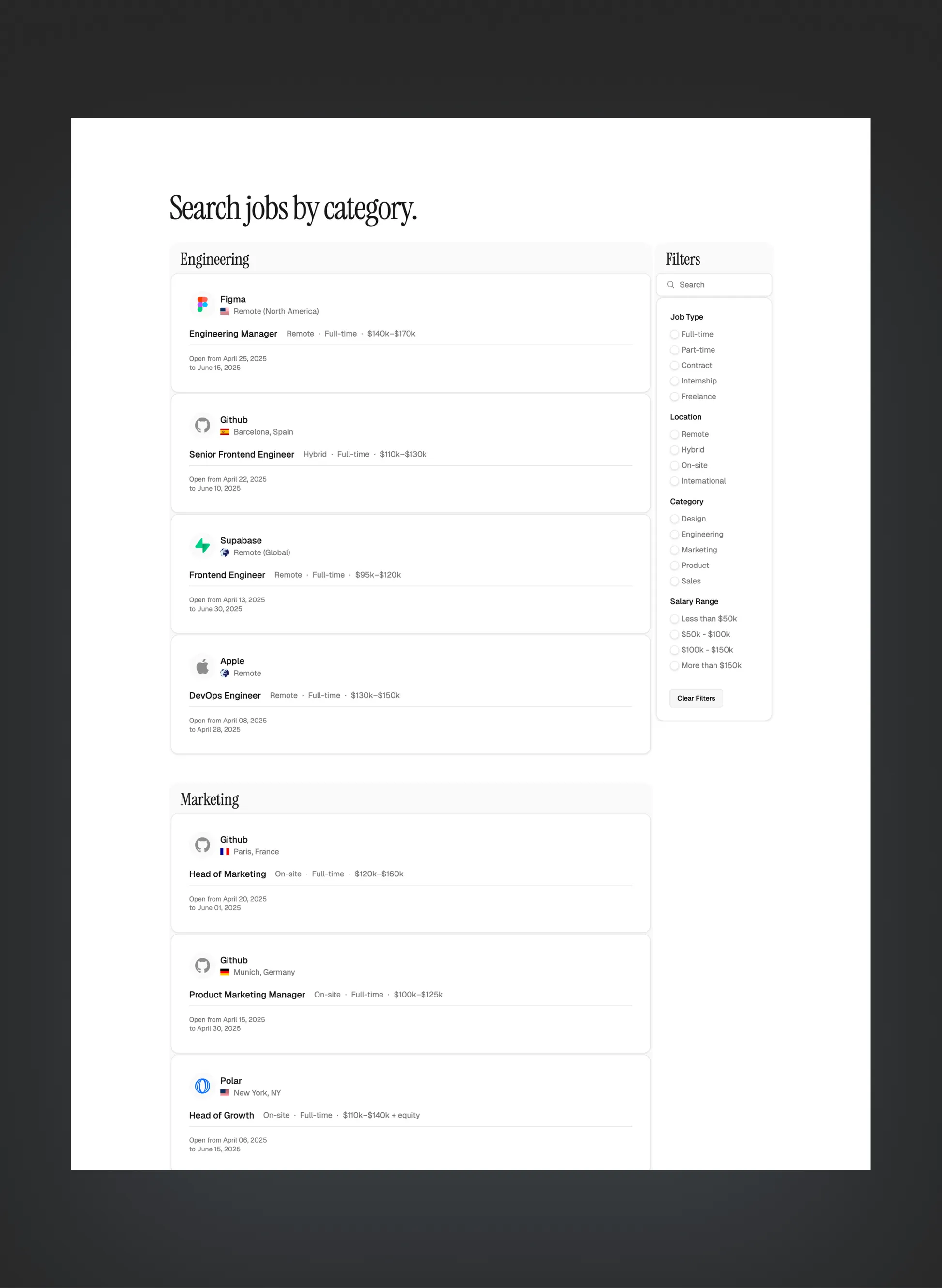The height and width of the screenshot is (1288, 942).
Task: Click the Figma company logo
Action: 202,304
